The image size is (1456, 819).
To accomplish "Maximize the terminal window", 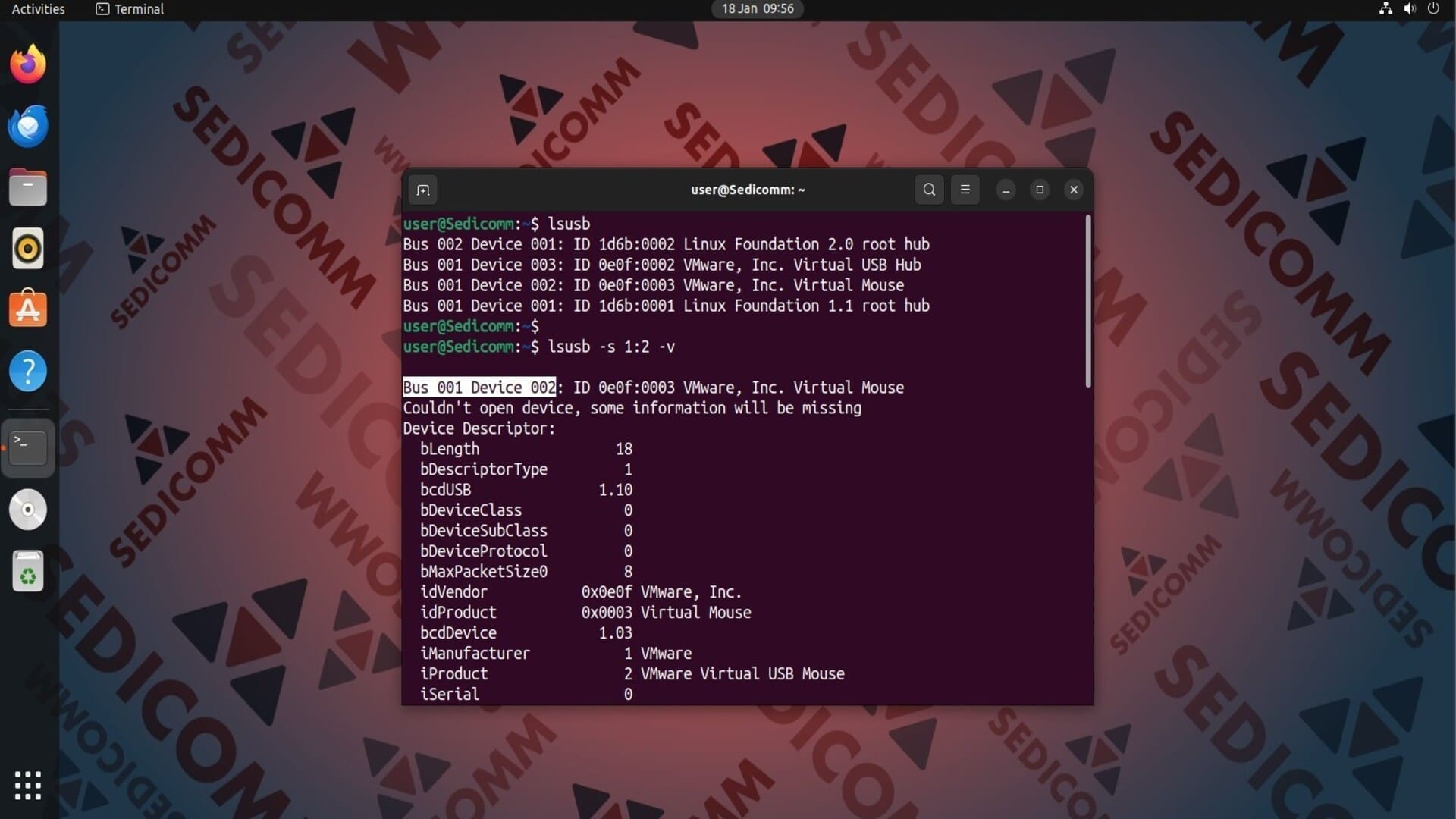I will click(1040, 190).
